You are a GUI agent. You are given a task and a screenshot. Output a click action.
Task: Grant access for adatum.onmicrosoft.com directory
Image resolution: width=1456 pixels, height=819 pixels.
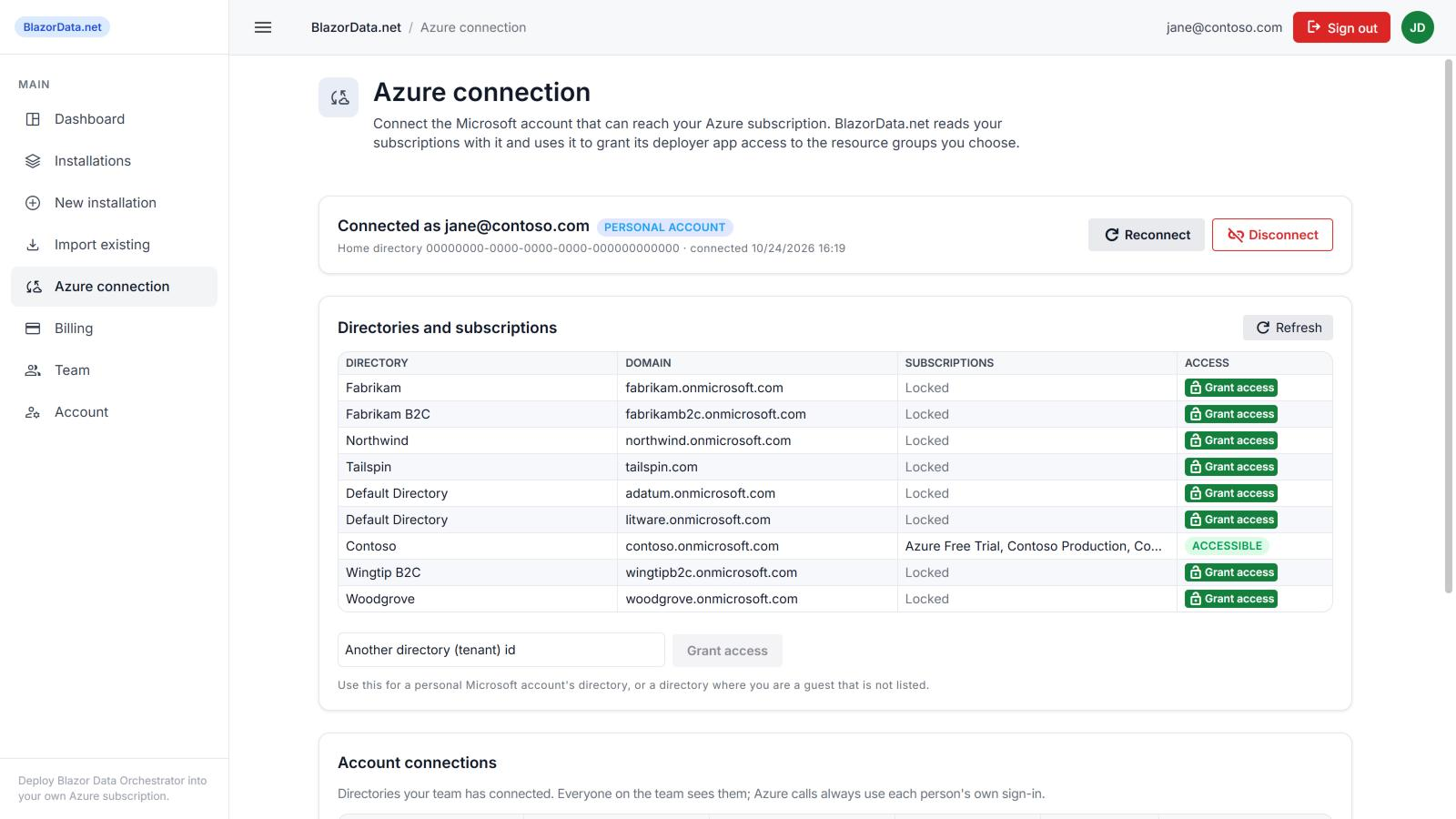point(1231,493)
